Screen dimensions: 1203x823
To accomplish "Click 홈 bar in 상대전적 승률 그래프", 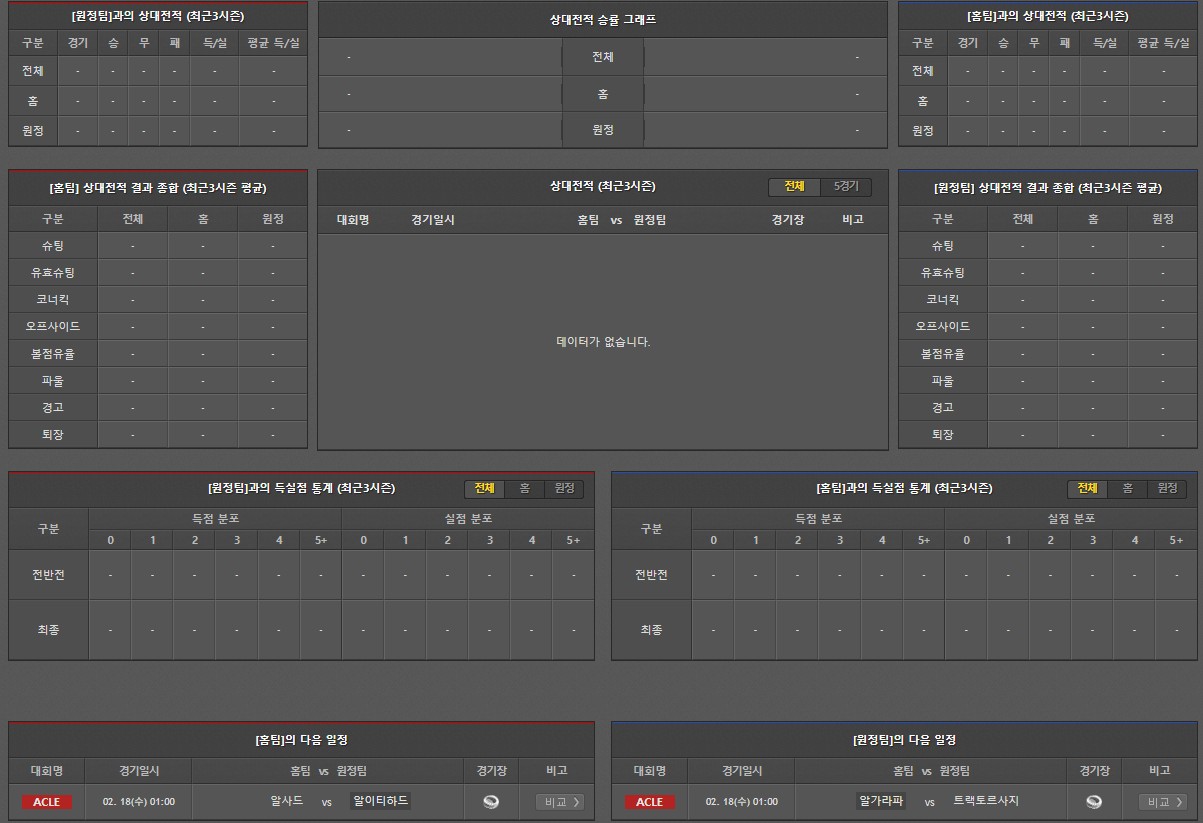I will [x=602, y=94].
